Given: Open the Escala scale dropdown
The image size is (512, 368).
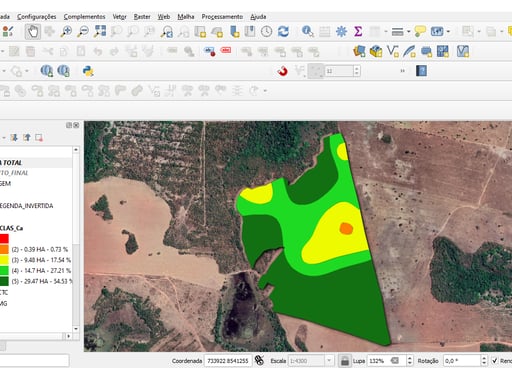Looking at the screenshot, I should click(329, 361).
